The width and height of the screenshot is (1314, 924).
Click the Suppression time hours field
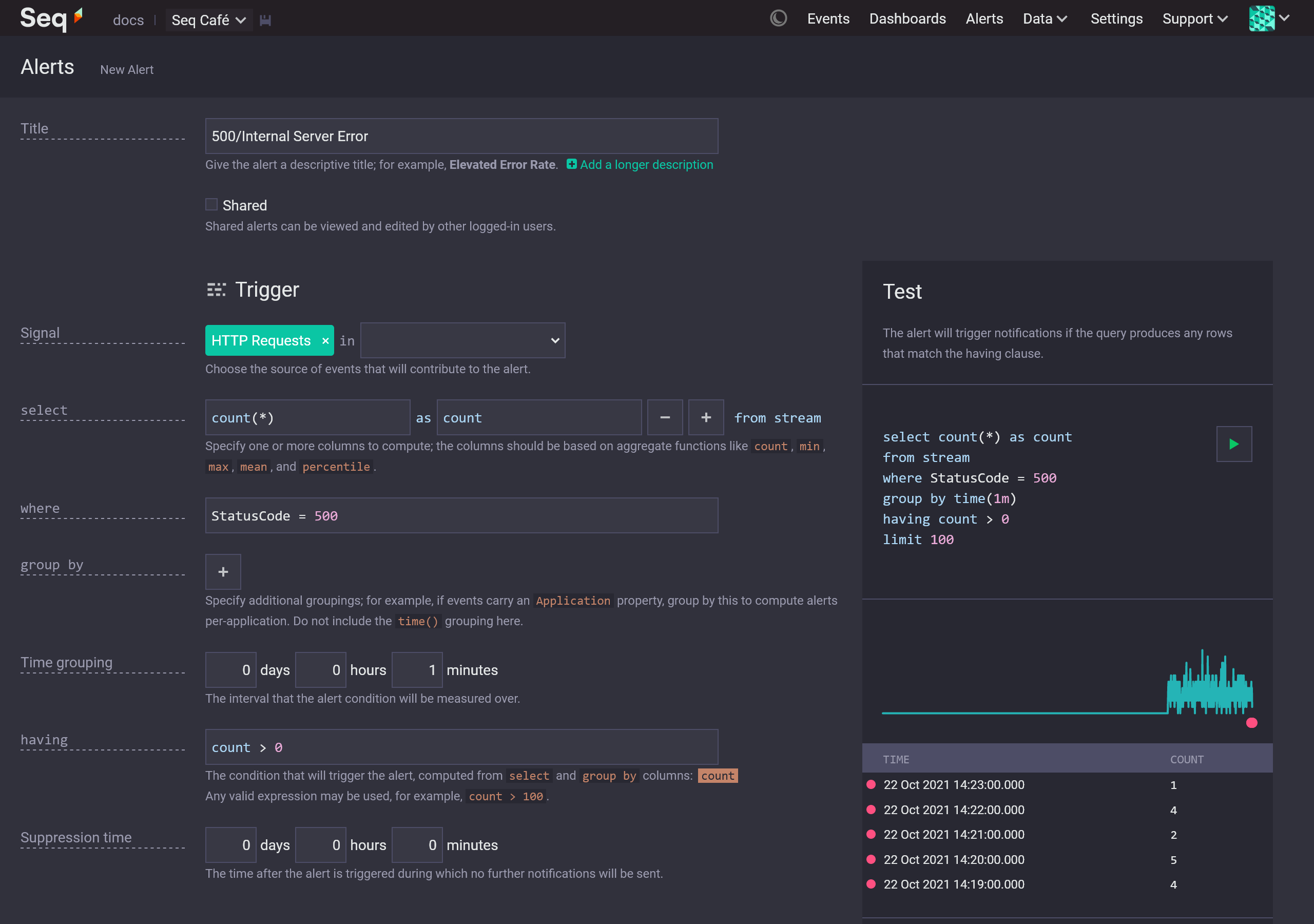320,844
